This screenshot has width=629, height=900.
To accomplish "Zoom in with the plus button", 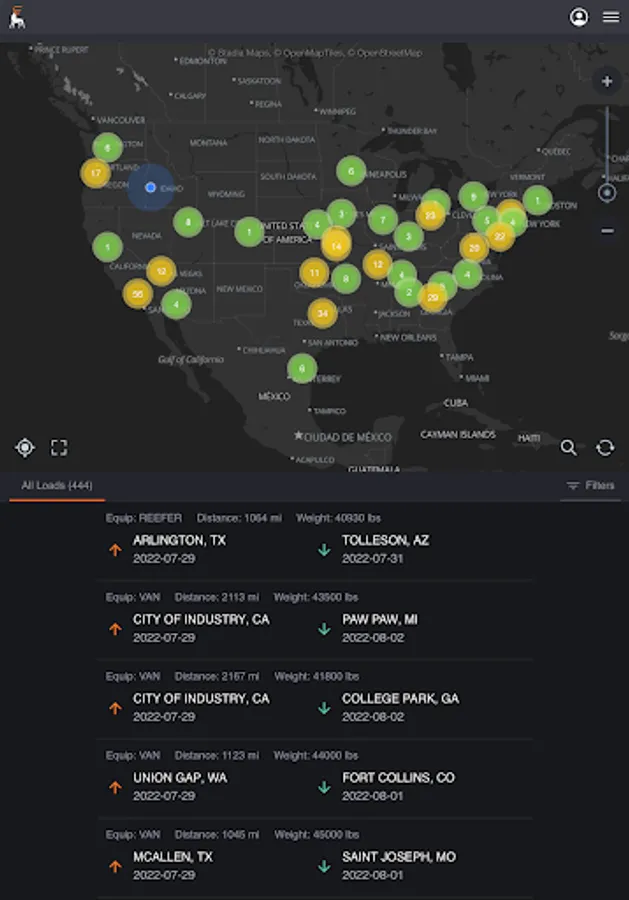I will point(607,82).
